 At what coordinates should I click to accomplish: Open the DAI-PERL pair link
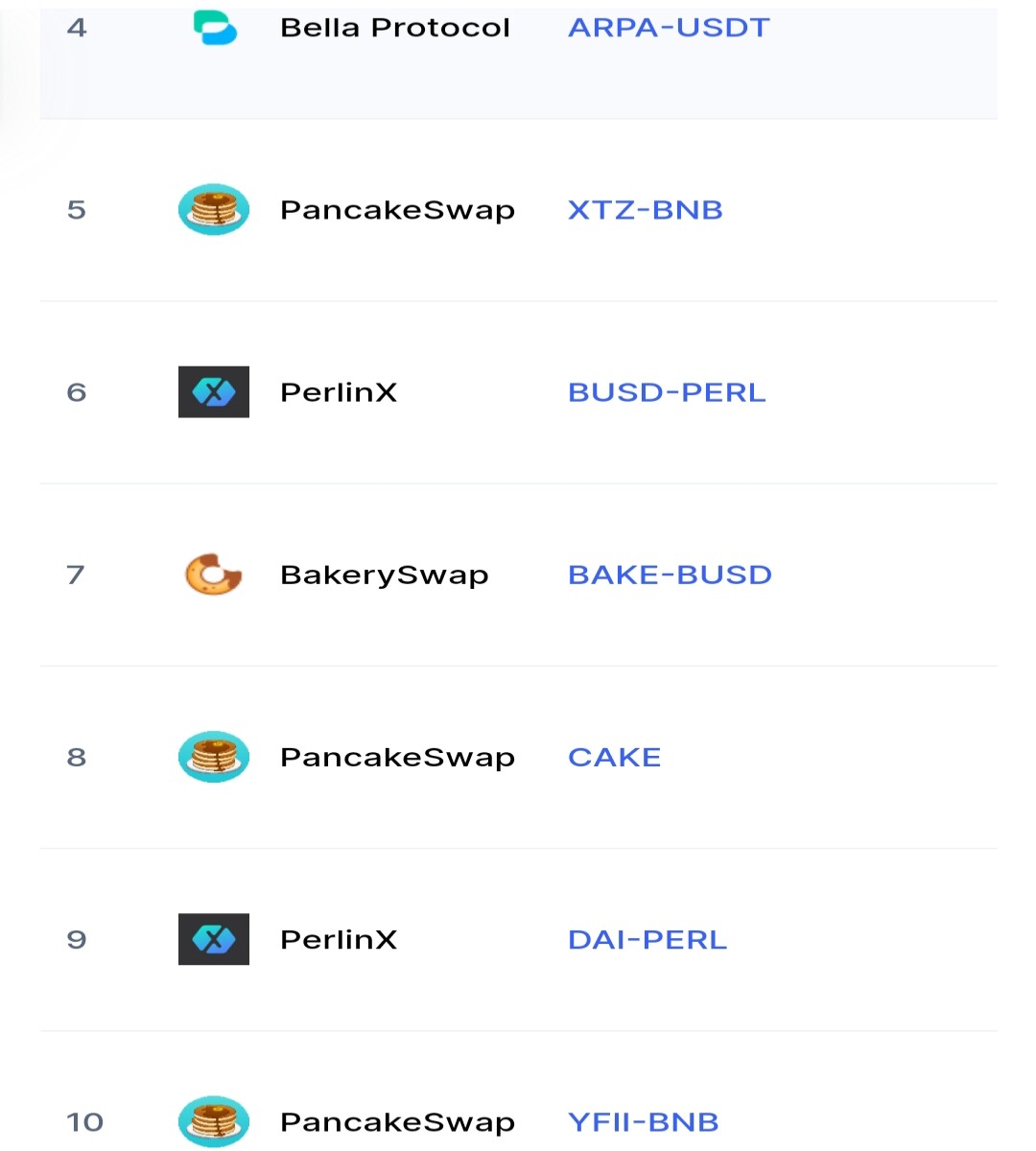(647, 939)
